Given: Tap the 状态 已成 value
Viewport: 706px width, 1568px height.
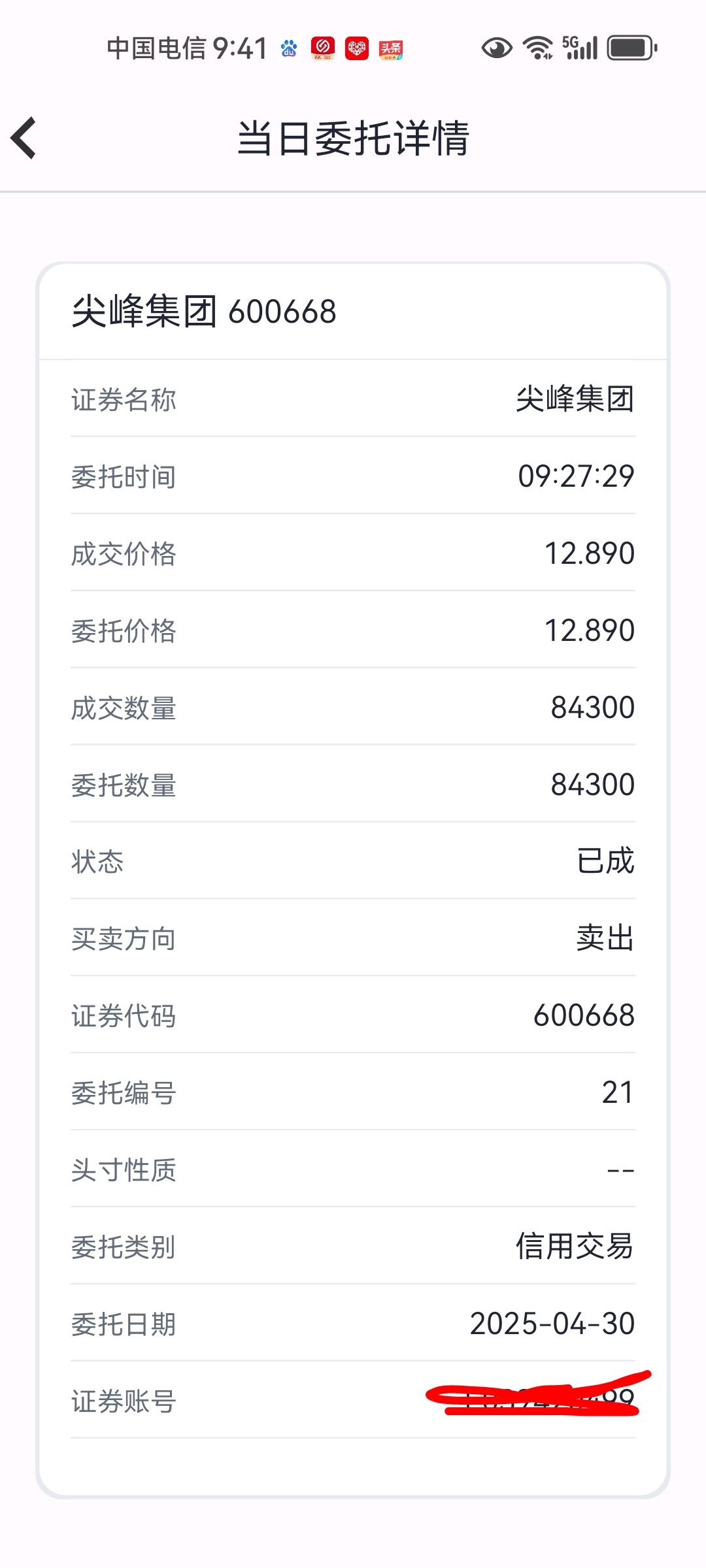Looking at the screenshot, I should click(605, 861).
